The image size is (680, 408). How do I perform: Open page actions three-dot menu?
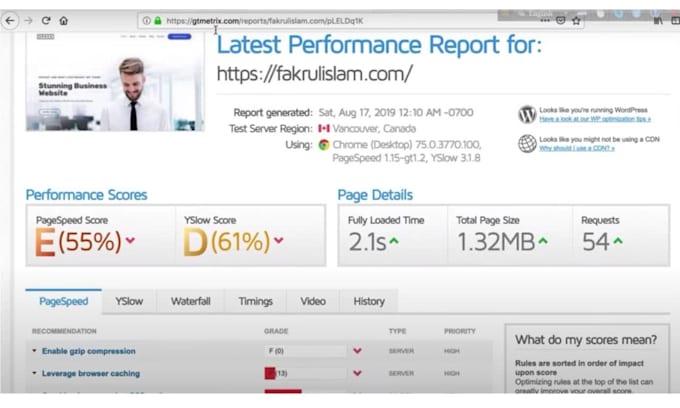pyautogui.click(x=545, y=20)
